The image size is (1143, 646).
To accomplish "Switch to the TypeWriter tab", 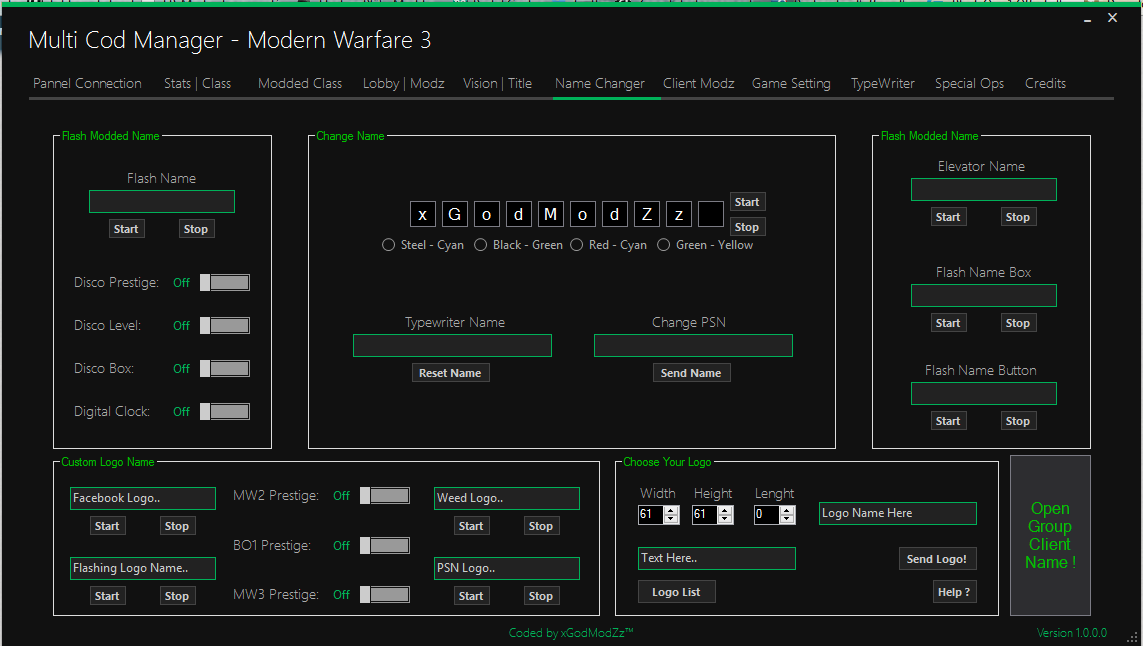I will tap(882, 83).
